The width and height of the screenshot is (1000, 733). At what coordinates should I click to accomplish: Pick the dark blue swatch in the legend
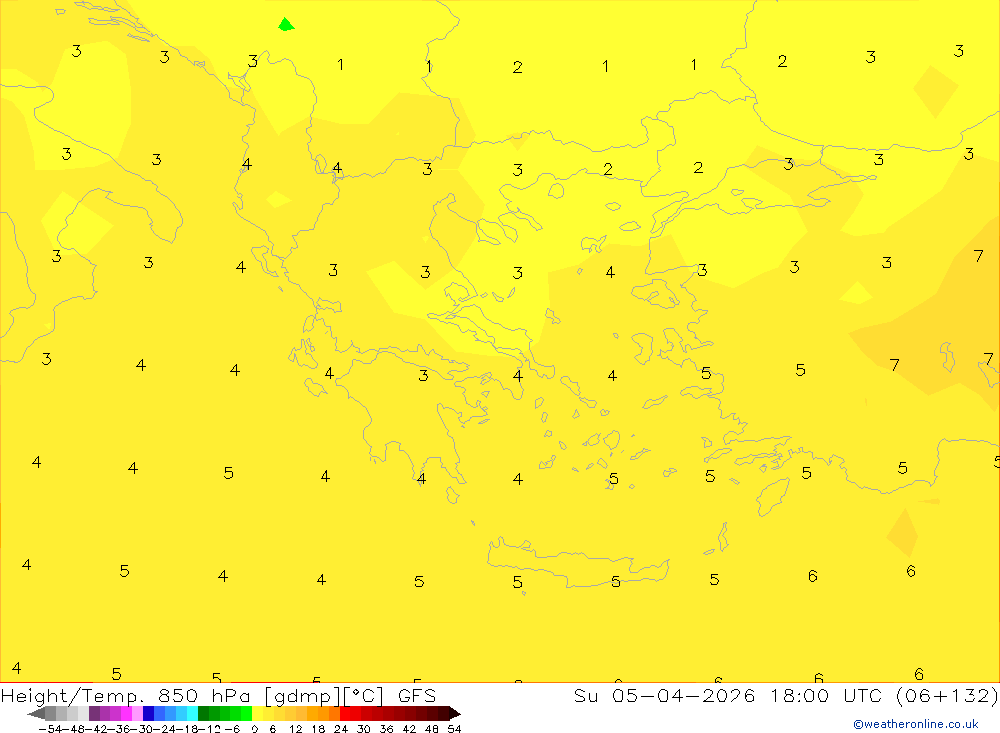[x=148, y=713]
